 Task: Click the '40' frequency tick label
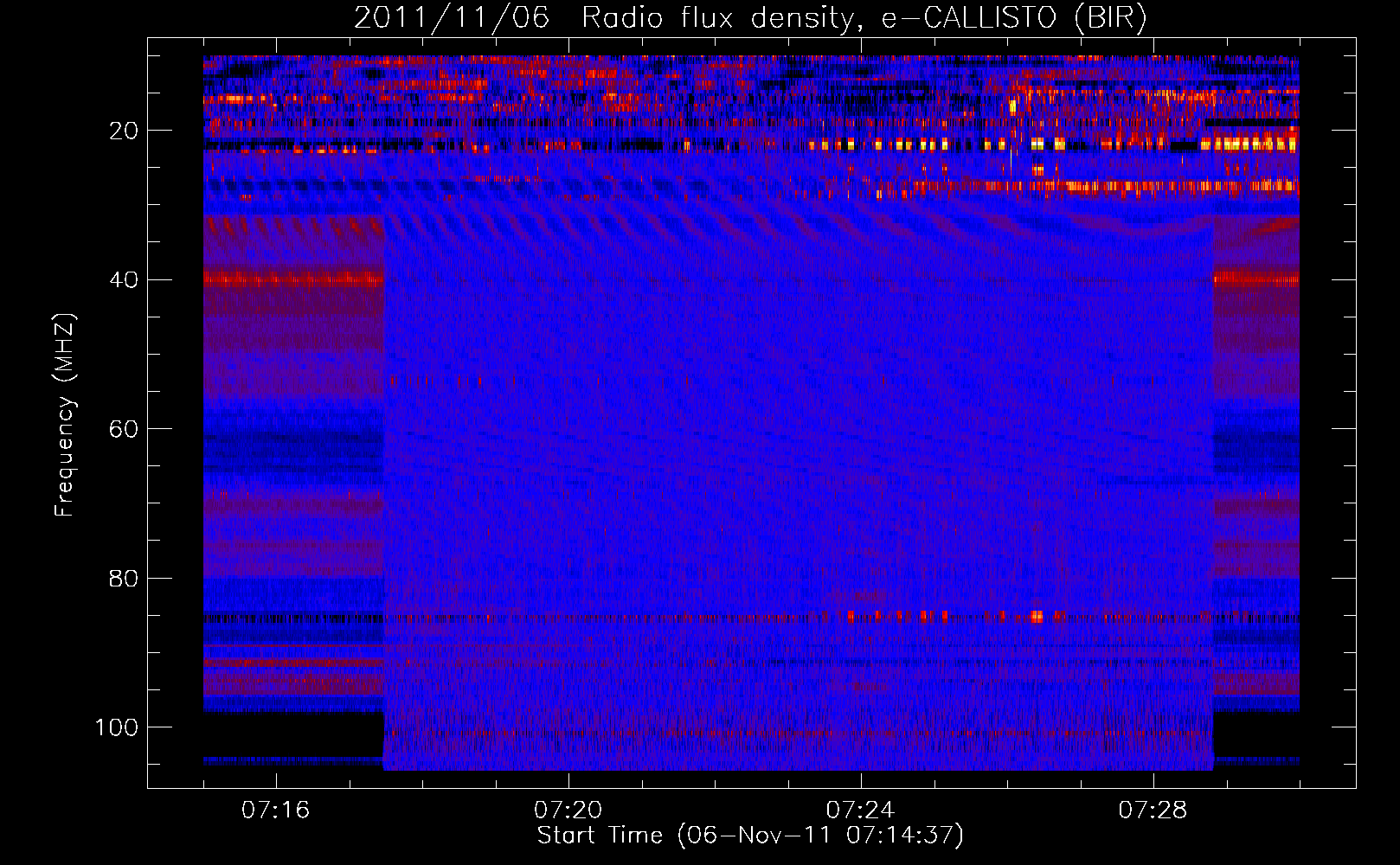(124, 279)
